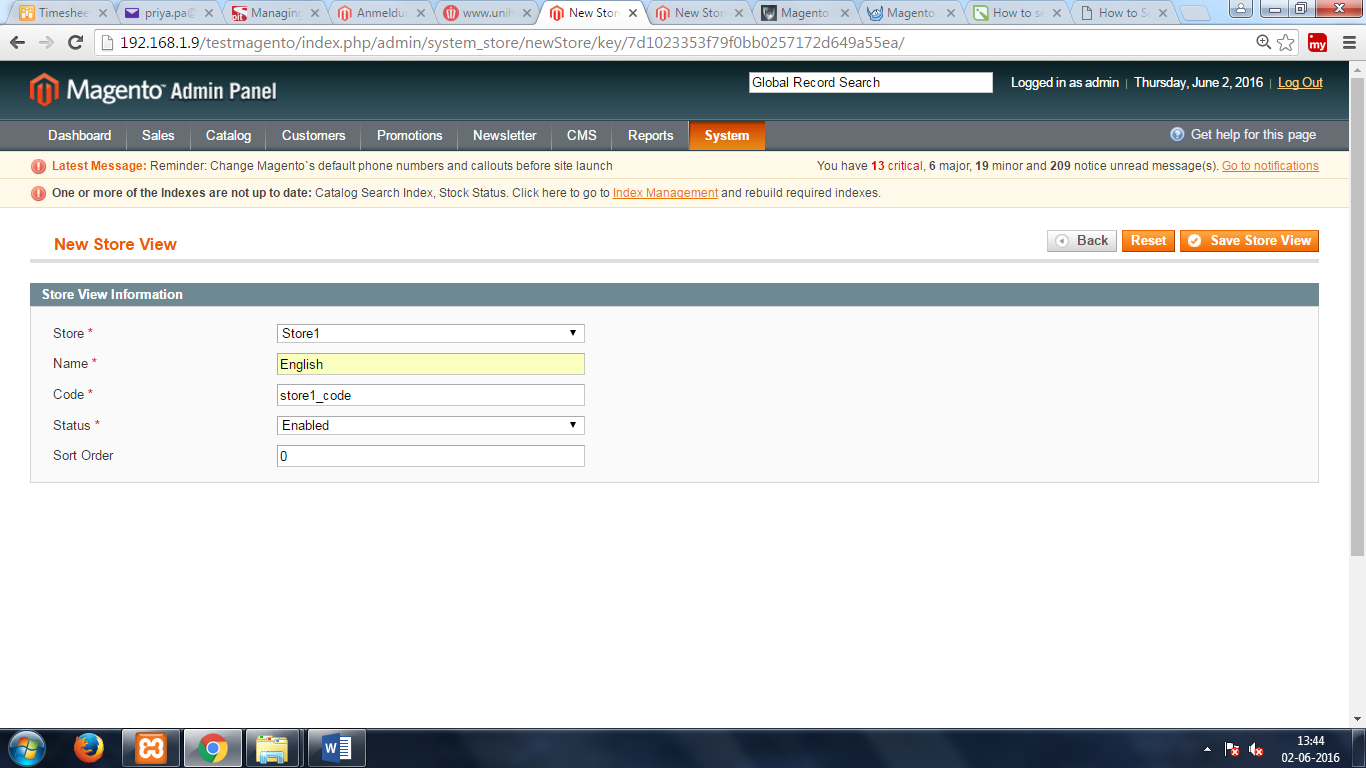Show hidden tray icons arrow
The height and width of the screenshot is (768, 1366).
tap(1207, 750)
